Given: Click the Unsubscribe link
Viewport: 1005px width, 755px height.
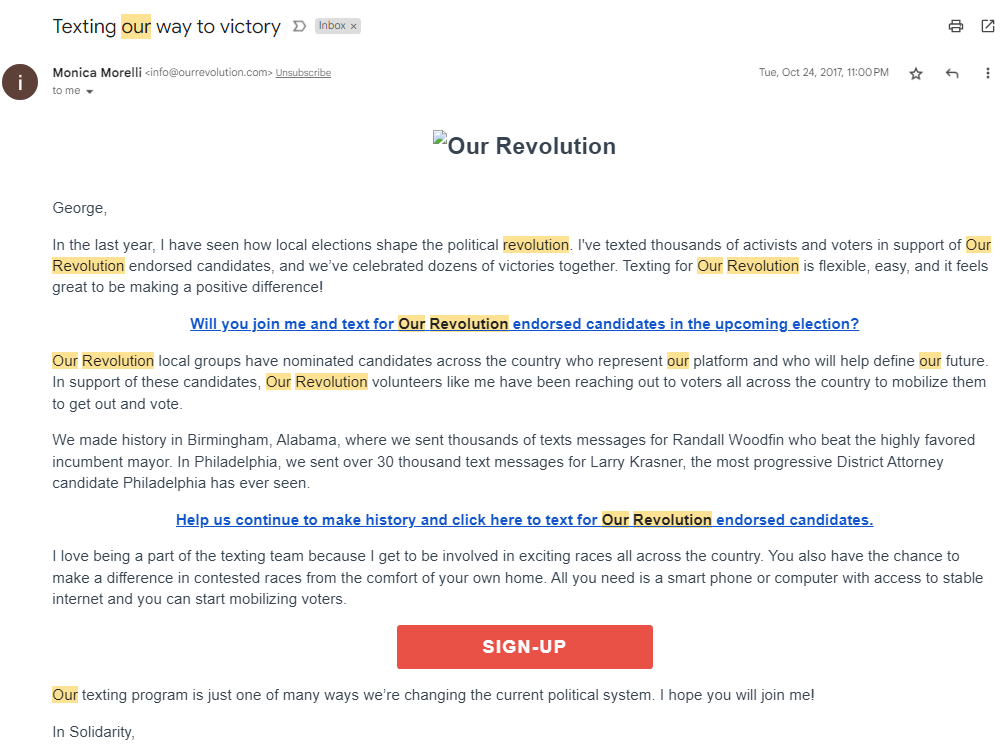Looking at the screenshot, I should click(x=303, y=73).
